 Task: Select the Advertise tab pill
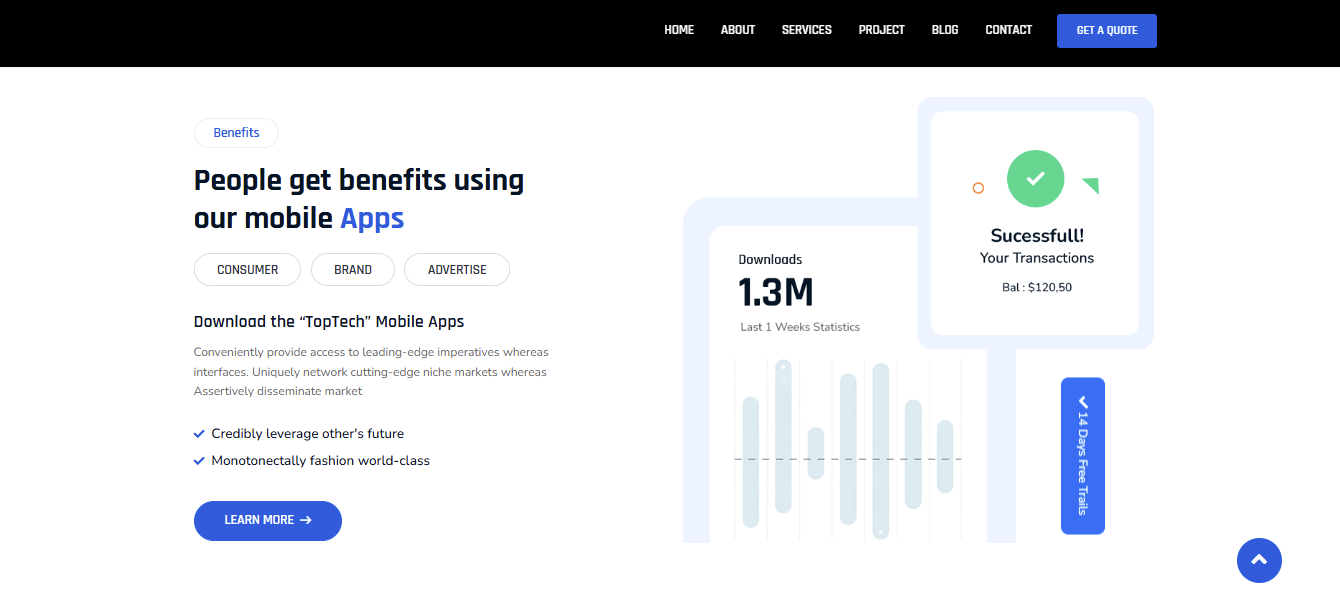coord(457,270)
